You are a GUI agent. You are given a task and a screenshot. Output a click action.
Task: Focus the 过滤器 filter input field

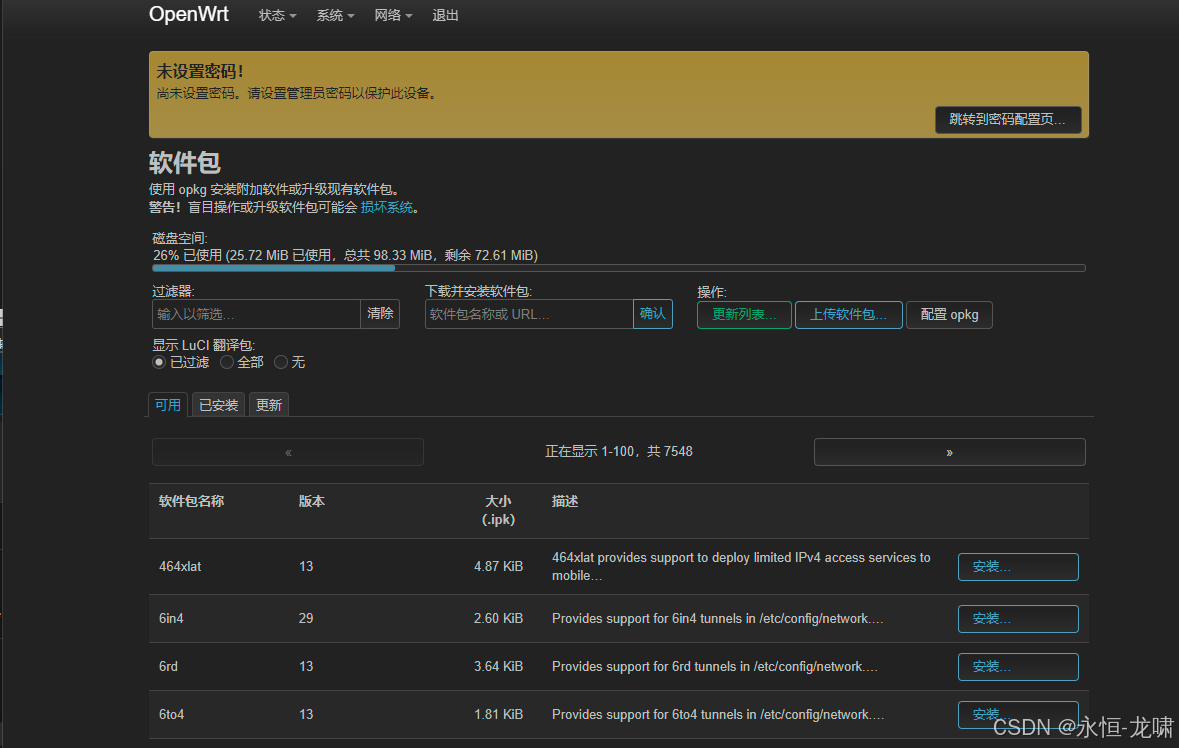(256, 314)
